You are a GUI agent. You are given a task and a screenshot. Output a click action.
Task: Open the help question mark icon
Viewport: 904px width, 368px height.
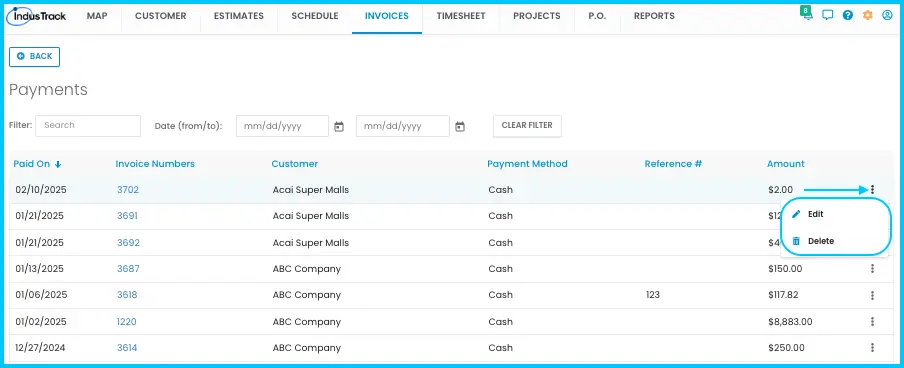848,16
